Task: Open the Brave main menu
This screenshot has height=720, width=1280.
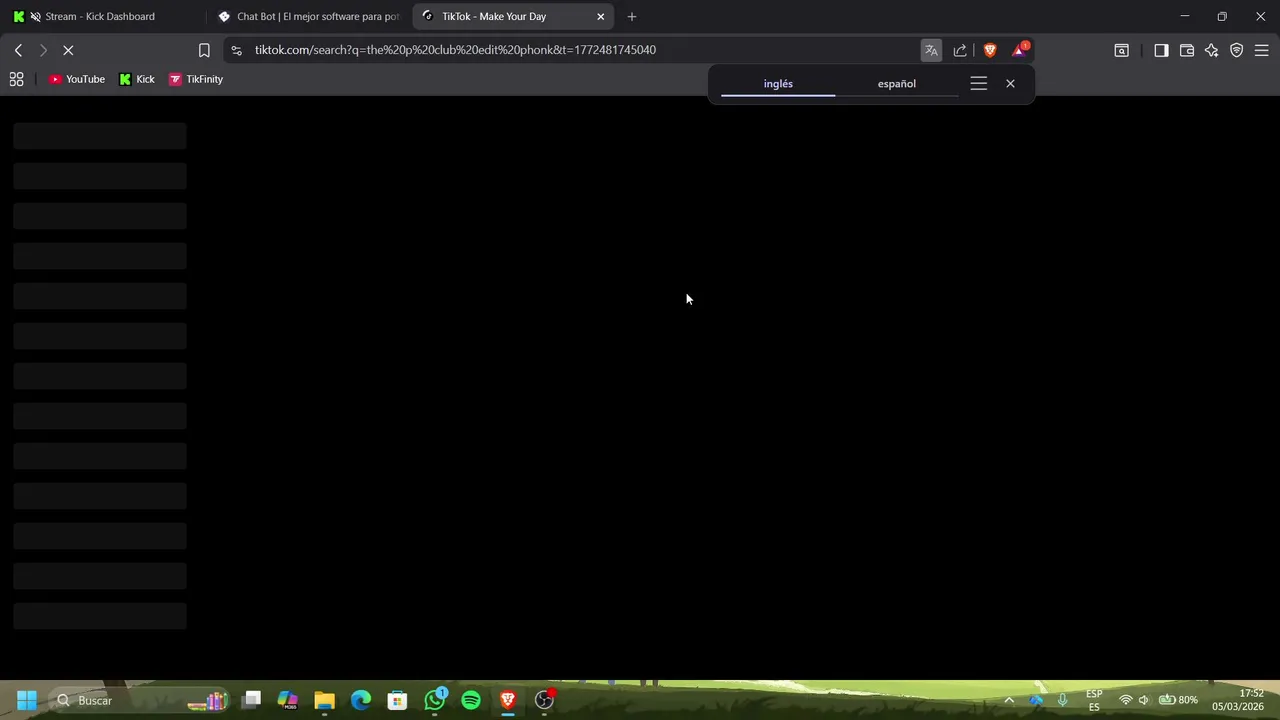Action: [1262, 50]
